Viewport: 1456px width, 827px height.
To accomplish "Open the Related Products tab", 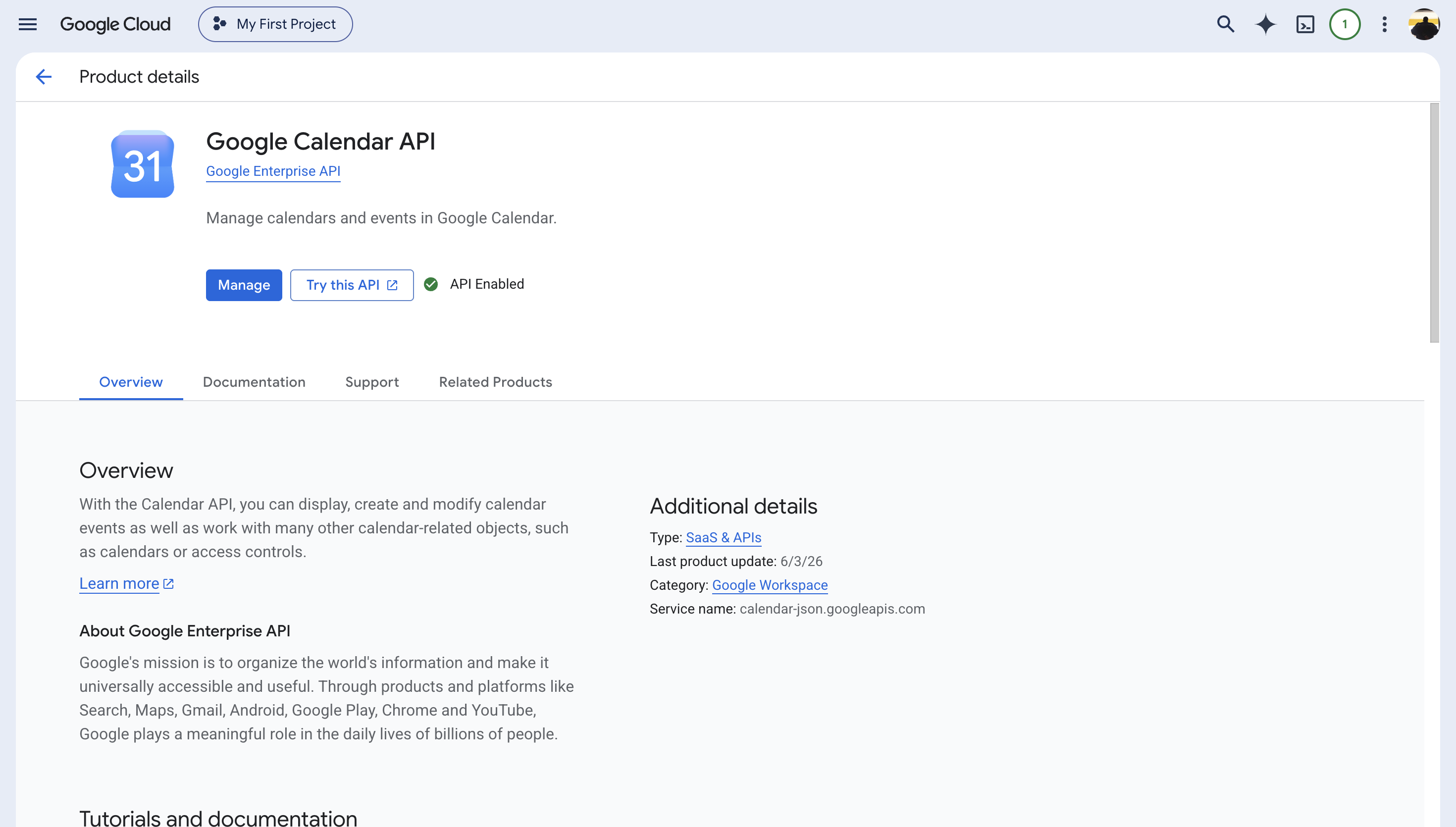I will coord(495,382).
